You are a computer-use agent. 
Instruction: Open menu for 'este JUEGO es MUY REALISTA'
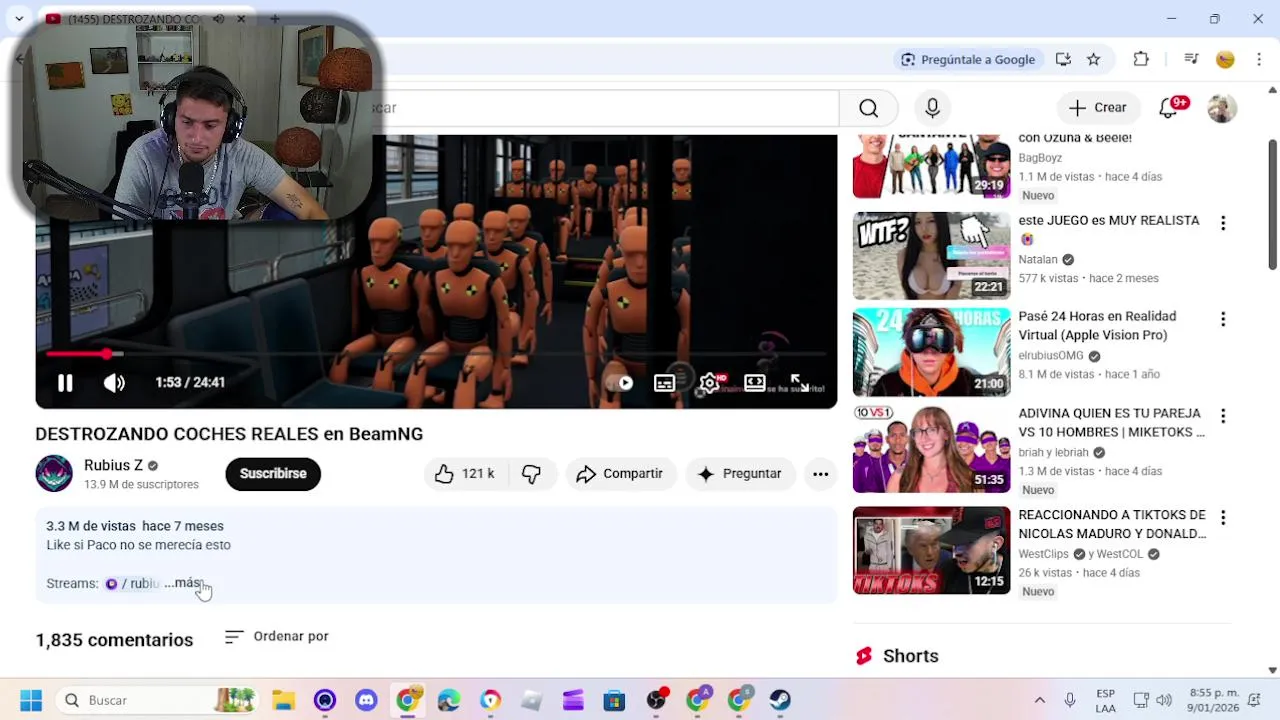[x=1222, y=222]
